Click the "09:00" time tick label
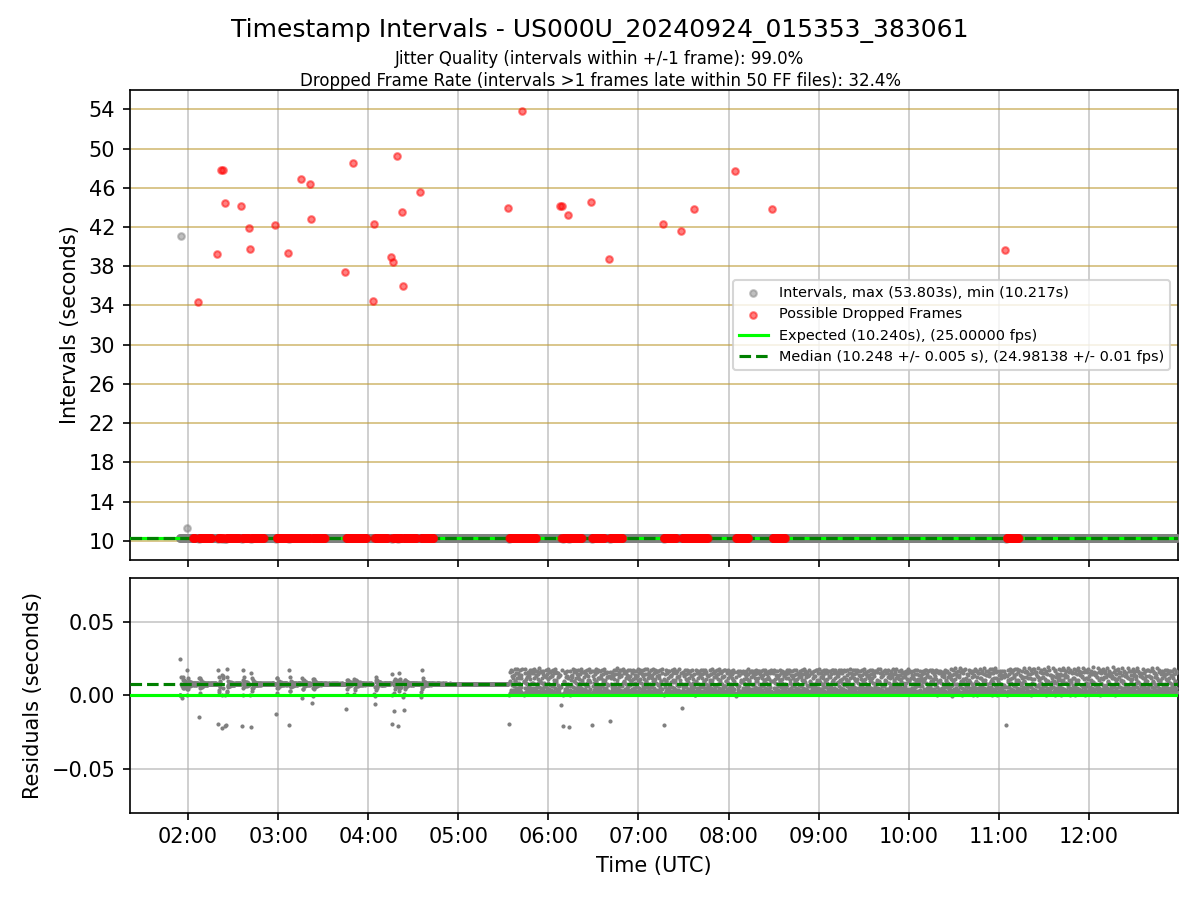The width and height of the screenshot is (1200, 900). click(x=818, y=835)
